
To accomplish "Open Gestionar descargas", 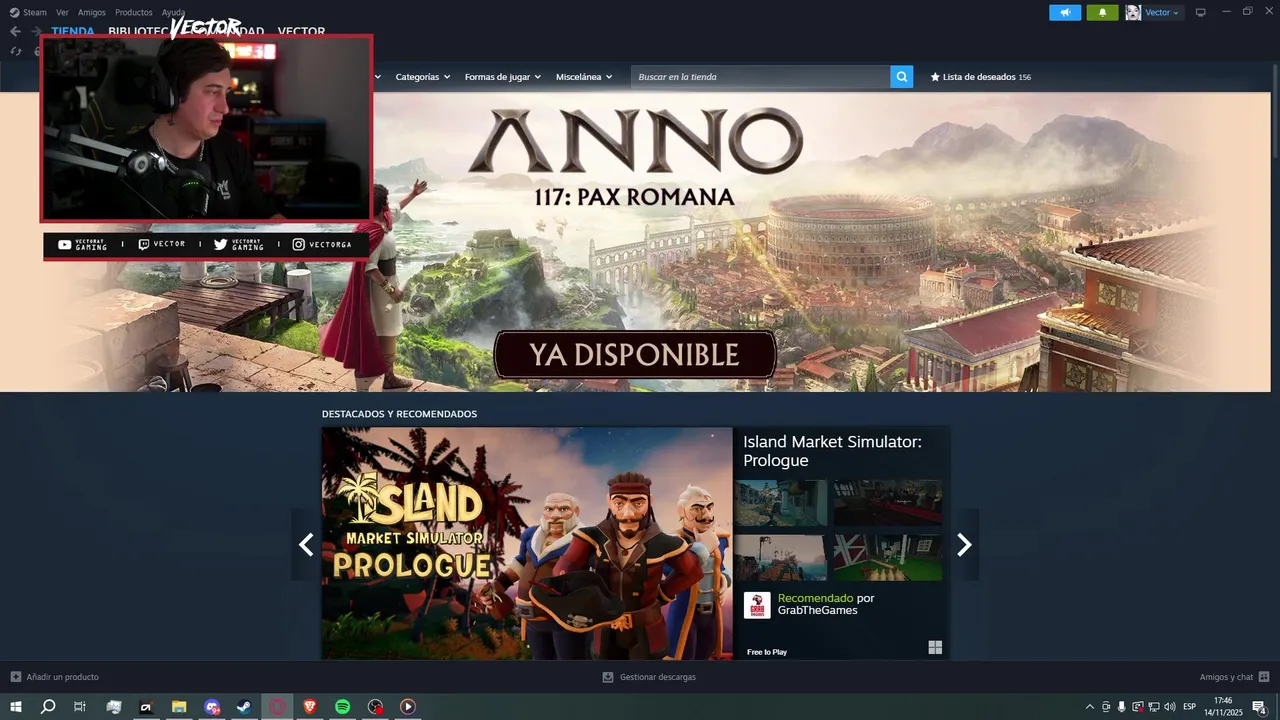I will (649, 677).
